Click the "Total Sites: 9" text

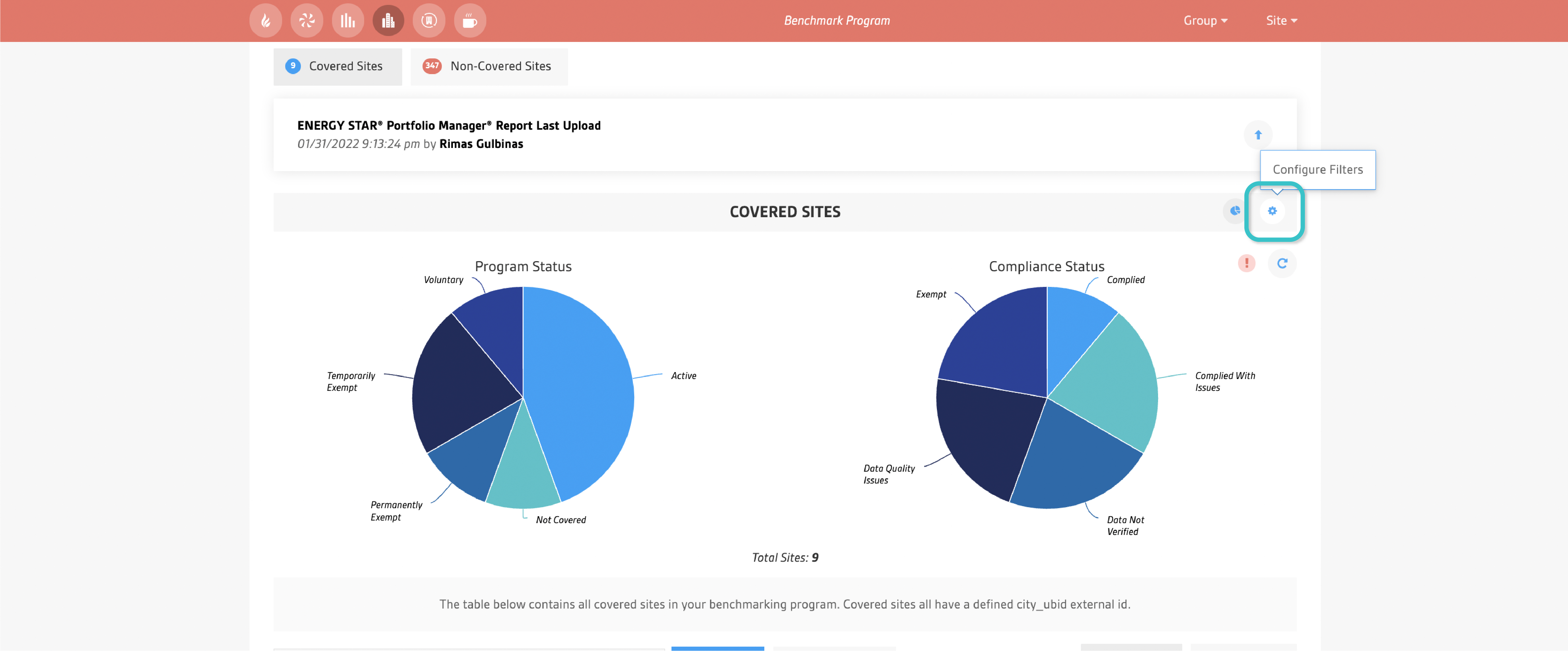[785, 558]
